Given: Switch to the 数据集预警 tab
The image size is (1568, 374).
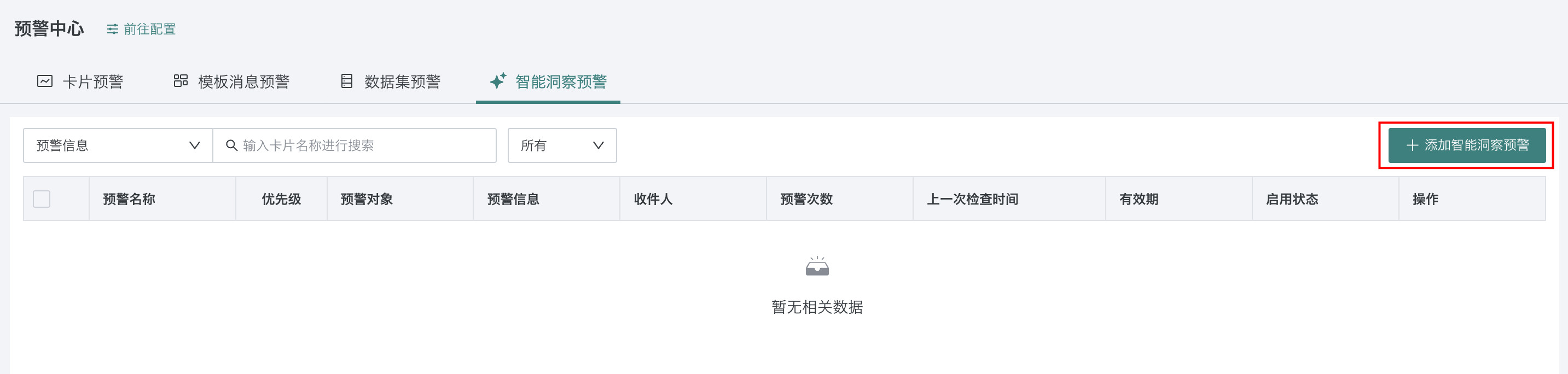Looking at the screenshot, I should (x=402, y=81).
